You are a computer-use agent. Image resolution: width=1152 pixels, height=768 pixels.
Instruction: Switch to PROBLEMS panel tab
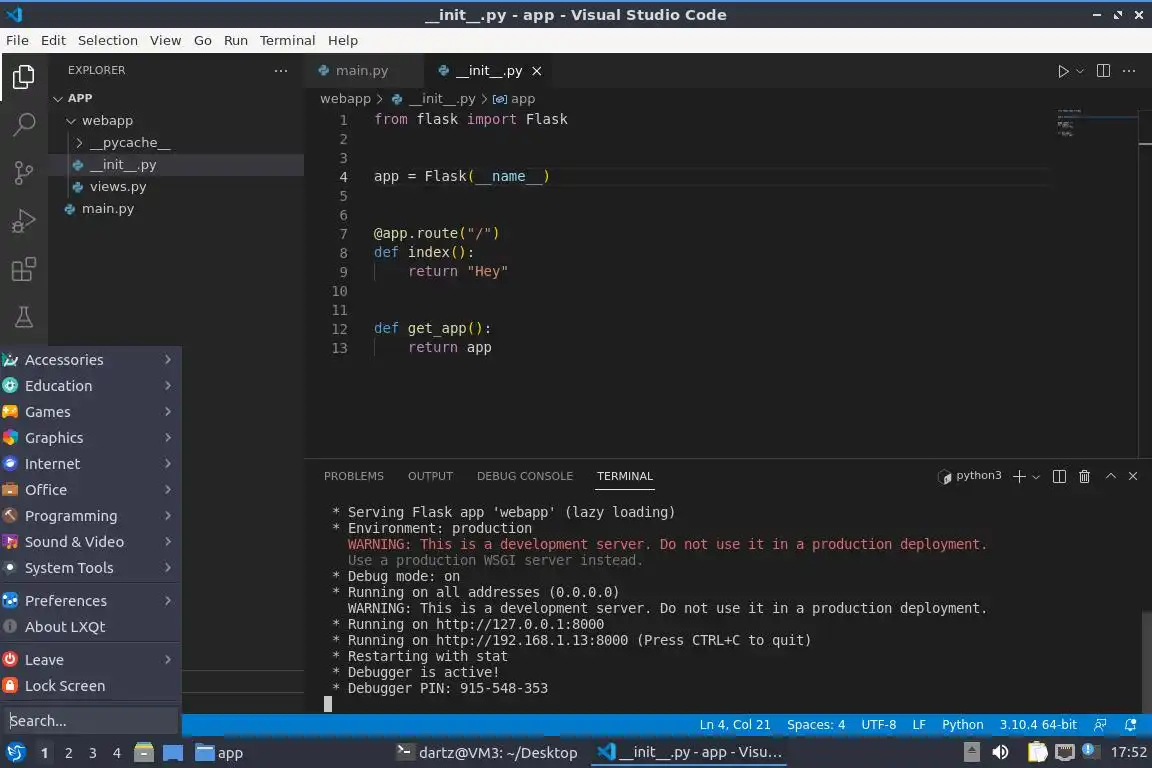tap(353, 476)
